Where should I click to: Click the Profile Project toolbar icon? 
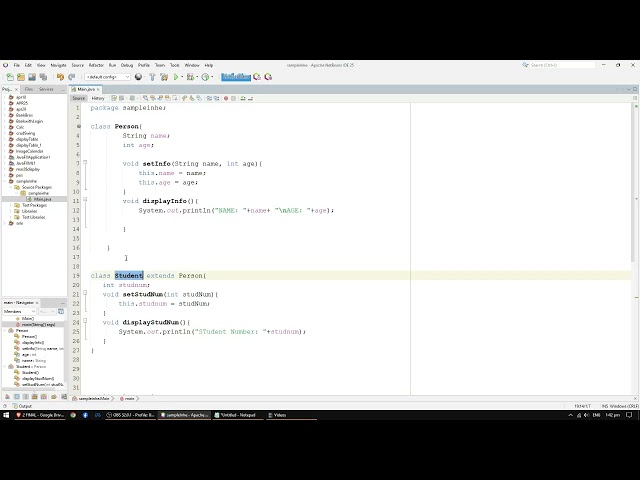(205, 77)
